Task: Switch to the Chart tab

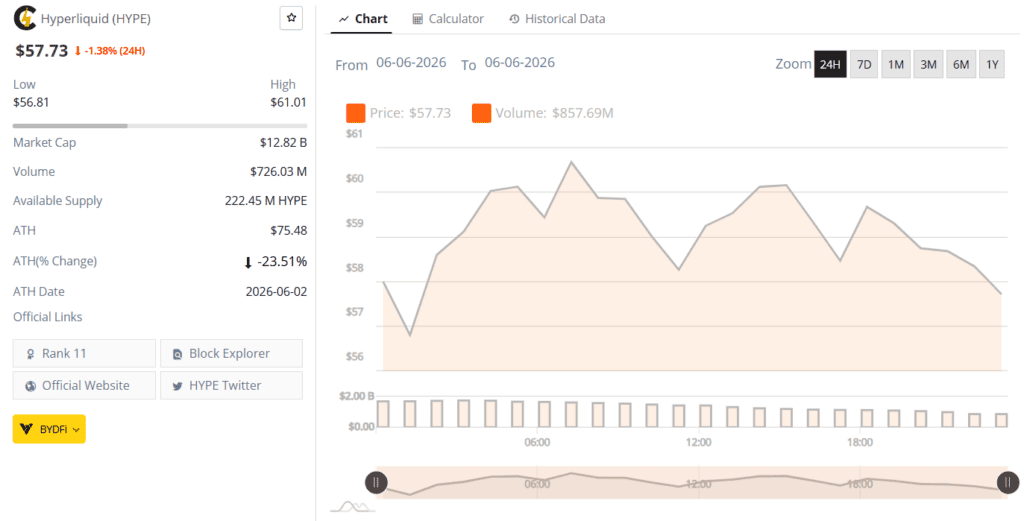Action: pyautogui.click(x=363, y=19)
